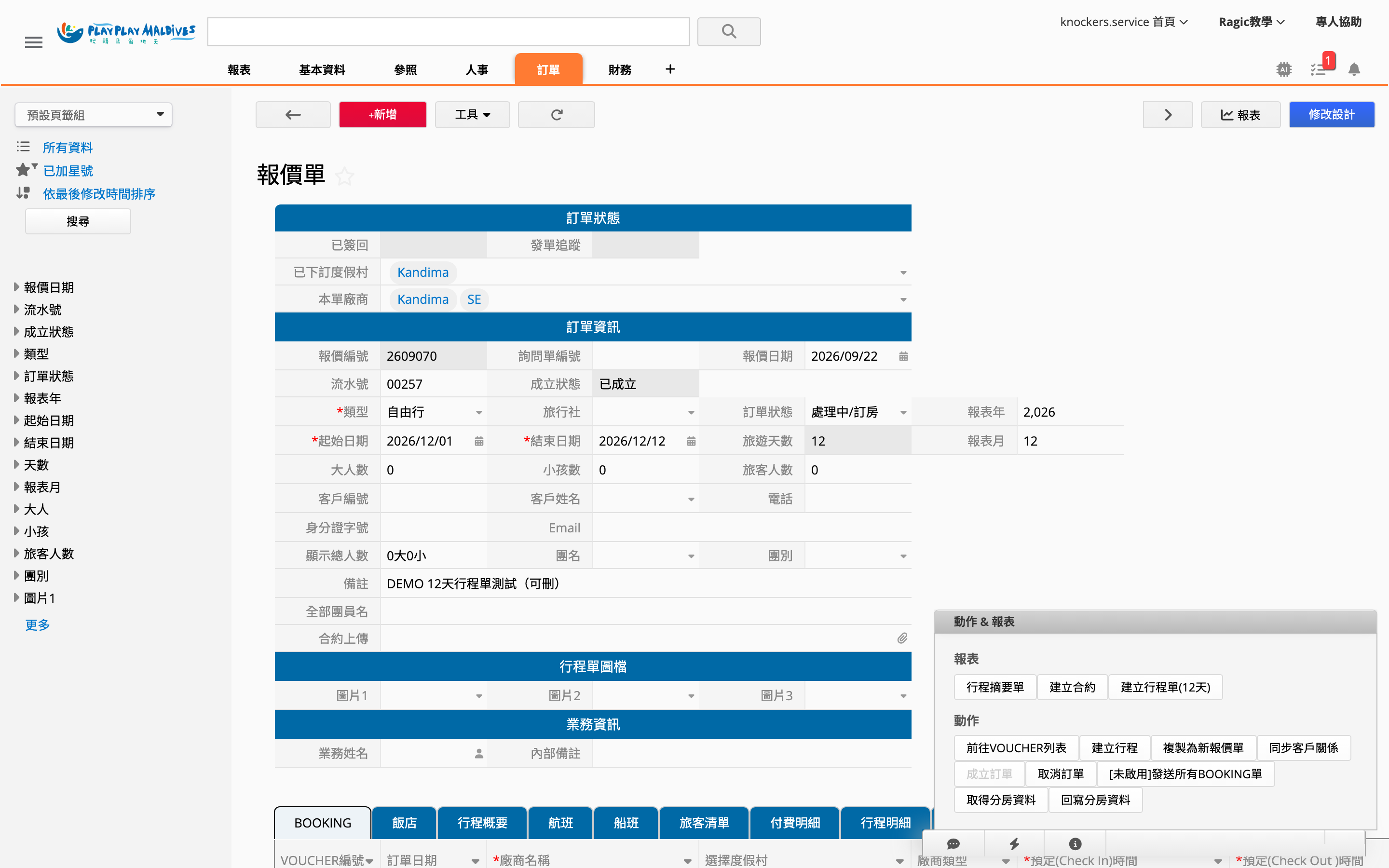Expand the 本單廠商 dropdown arrow
The height and width of the screenshot is (868, 1389).
(x=903, y=299)
